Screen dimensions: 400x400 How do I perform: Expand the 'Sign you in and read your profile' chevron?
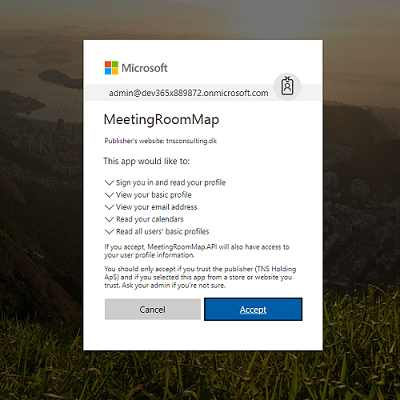click(109, 183)
